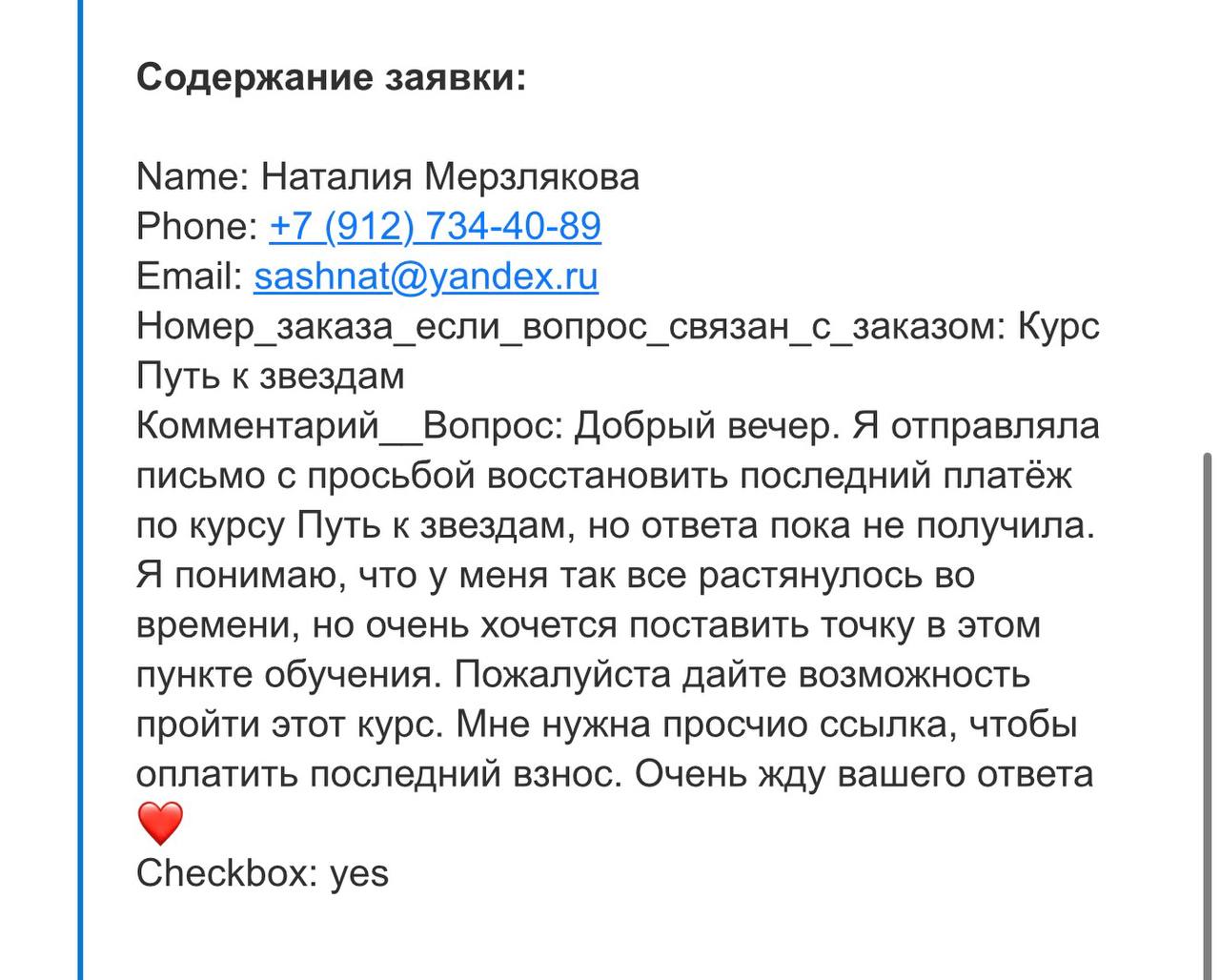Click the sentence "Очень жду вашего ответа"
This screenshot has height=980, width=1220.
click(864, 774)
